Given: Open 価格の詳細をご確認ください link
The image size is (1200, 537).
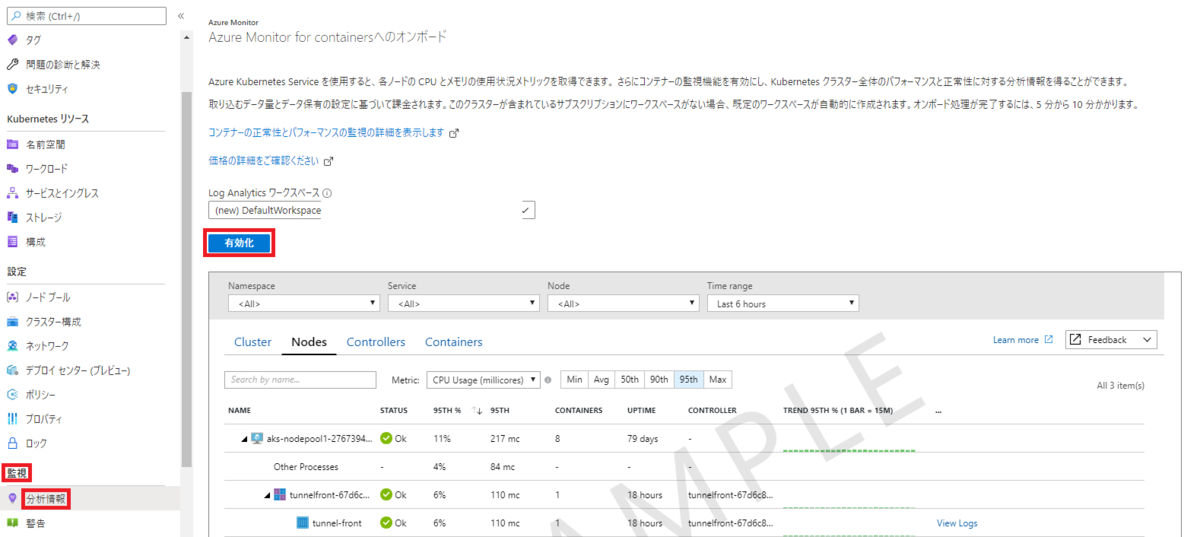Looking at the screenshot, I should pyautogui.click(x=264, y=160).
